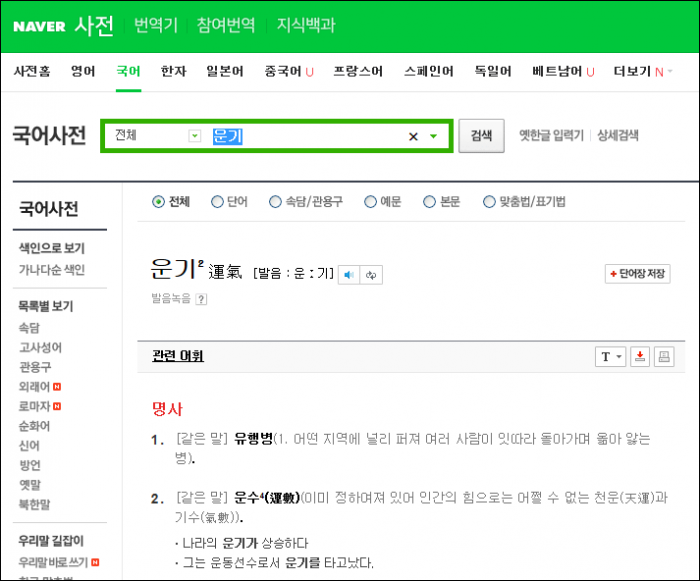Image resolution: width=700 pixels, height=581 pixels.
Task: Click inside the 운기 search input field
Action: tap(308, 136)
